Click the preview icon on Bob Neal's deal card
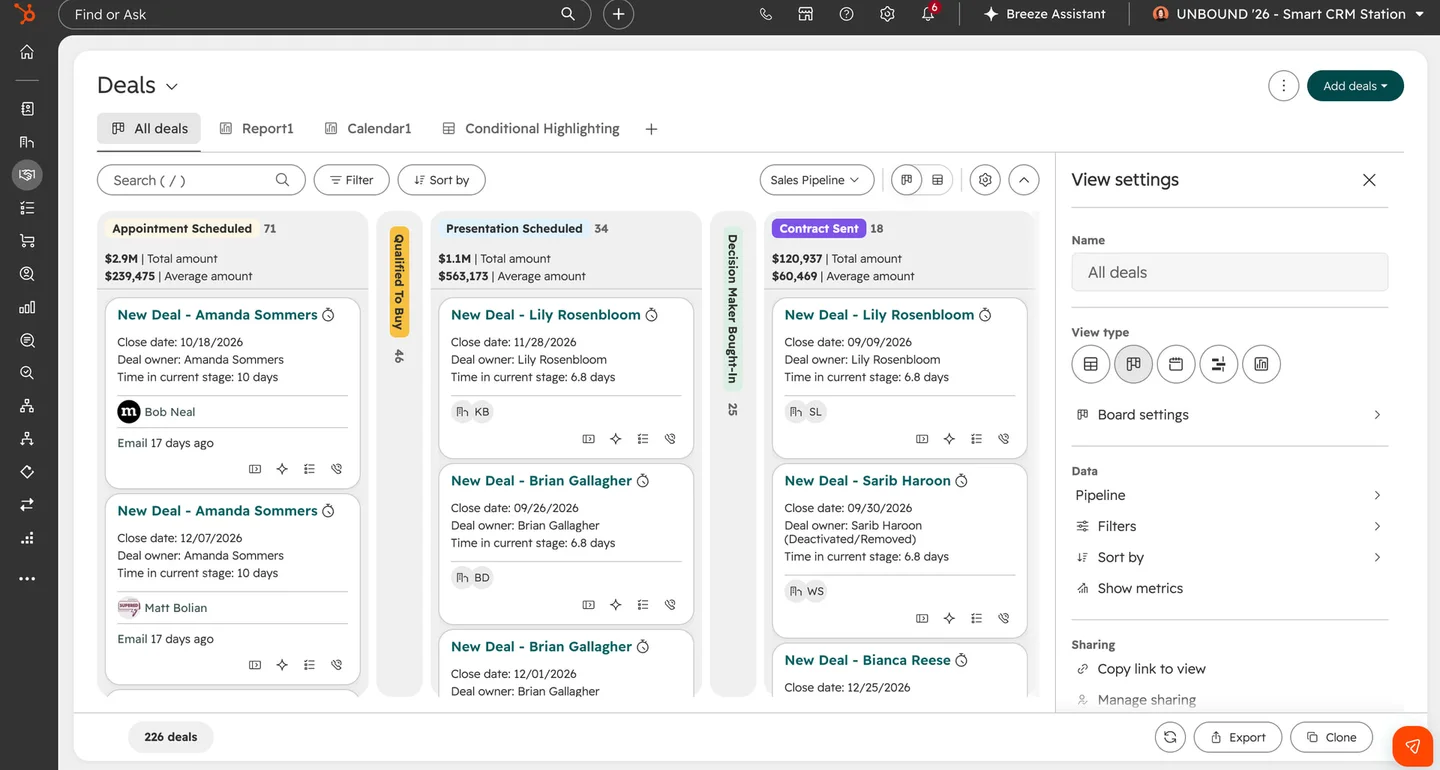Screen dimensions: 1440x770 pos(255,469)
